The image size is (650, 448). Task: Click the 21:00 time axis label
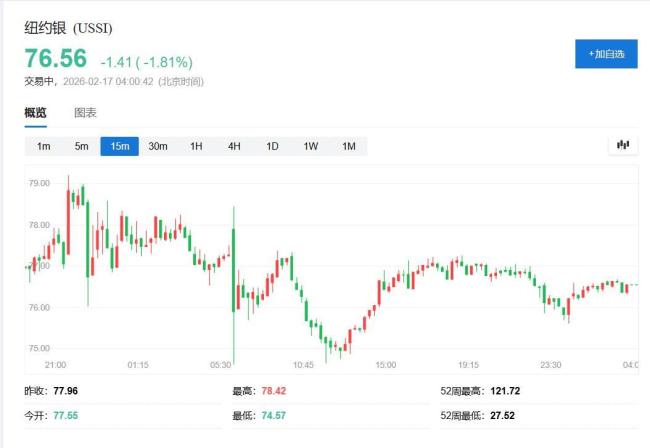coord(55,365)
